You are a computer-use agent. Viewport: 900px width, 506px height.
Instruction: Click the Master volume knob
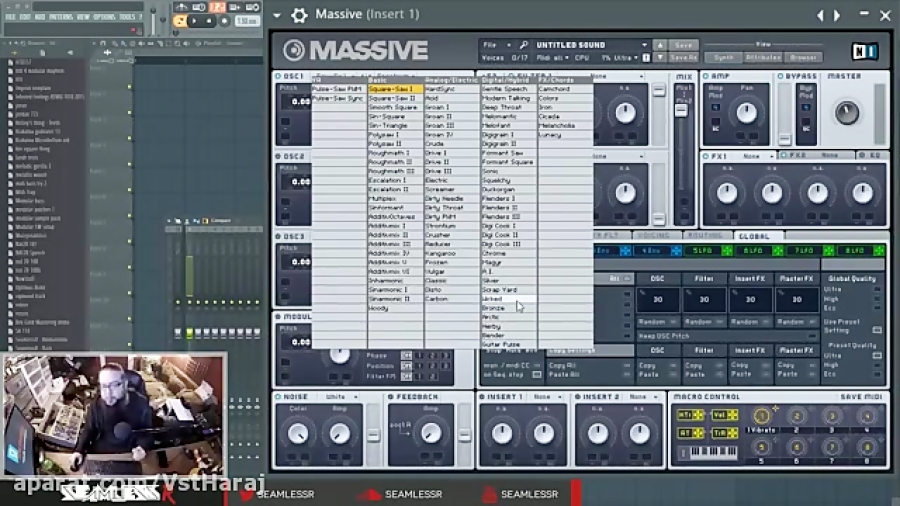[x=847, y=112]
